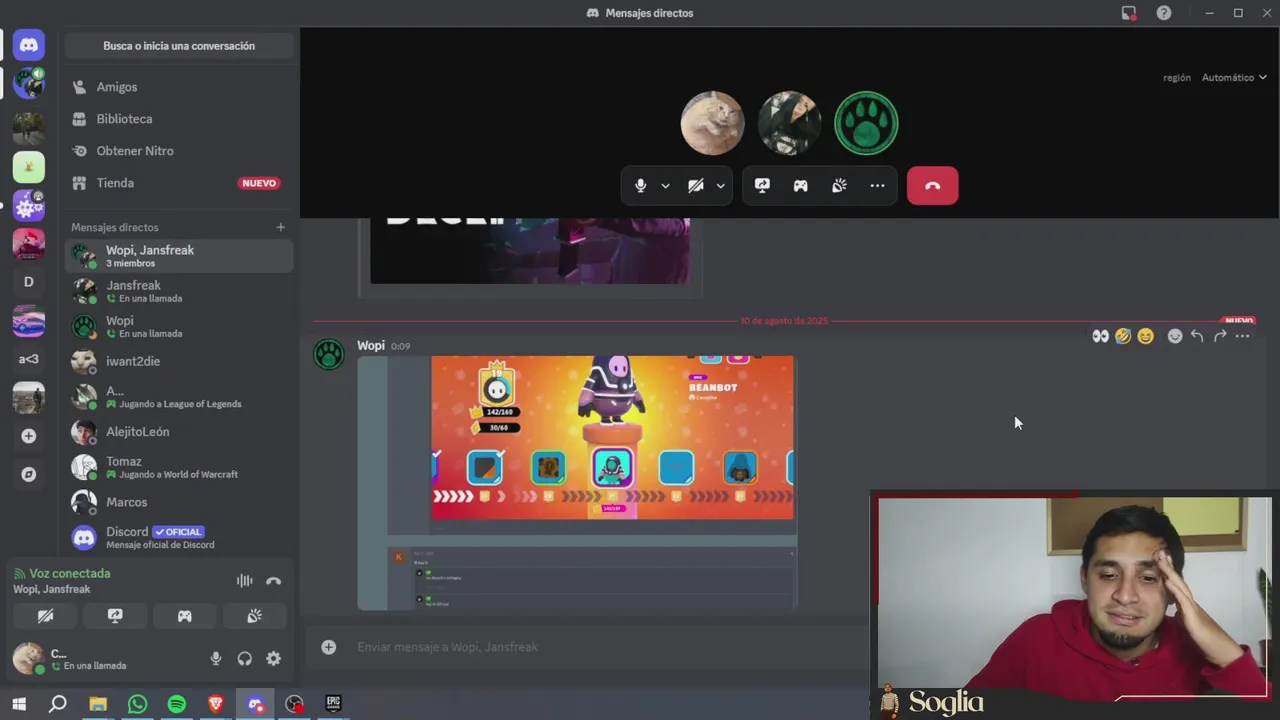1280x720 pixels.
Task: Open Discover servers compass icon
Action: pyautogui.click(x=28, y=475)
